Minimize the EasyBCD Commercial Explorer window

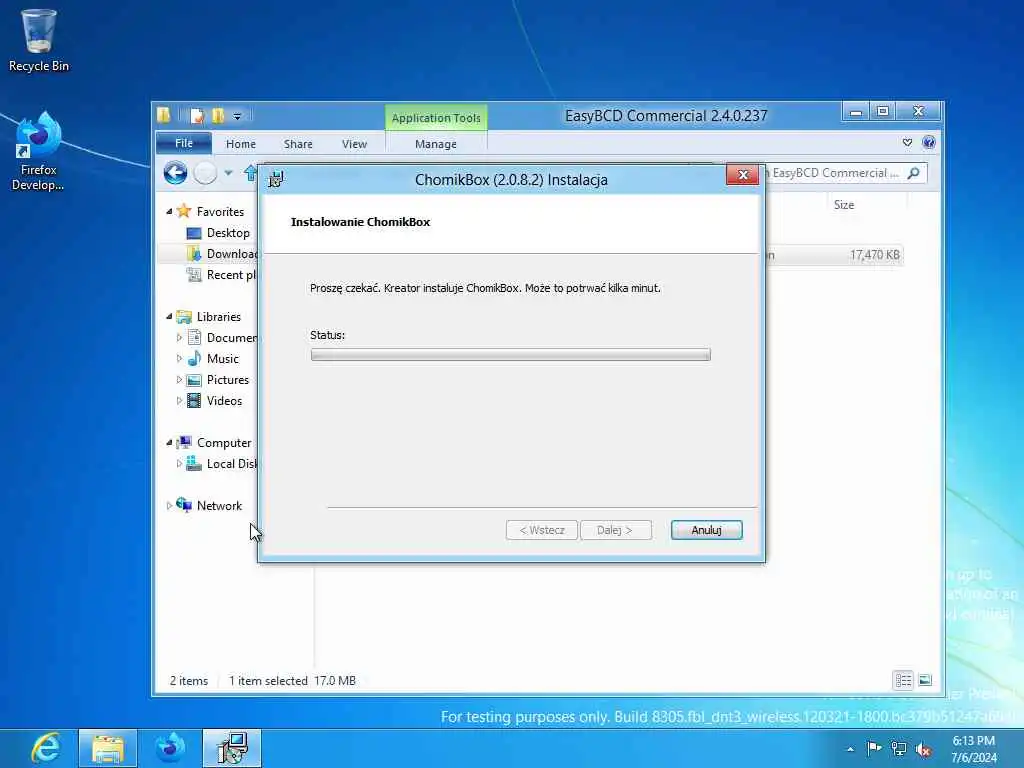pos(856,112)
